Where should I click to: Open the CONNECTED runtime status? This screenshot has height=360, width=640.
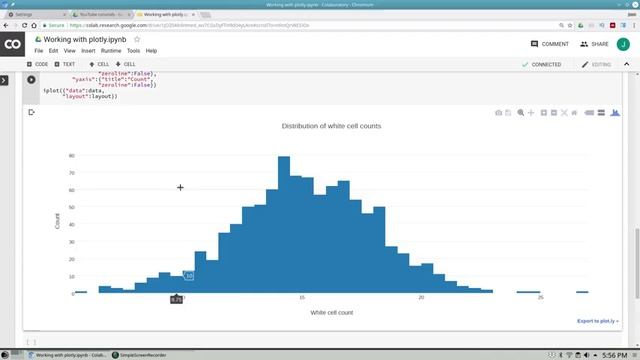(541, 64)
